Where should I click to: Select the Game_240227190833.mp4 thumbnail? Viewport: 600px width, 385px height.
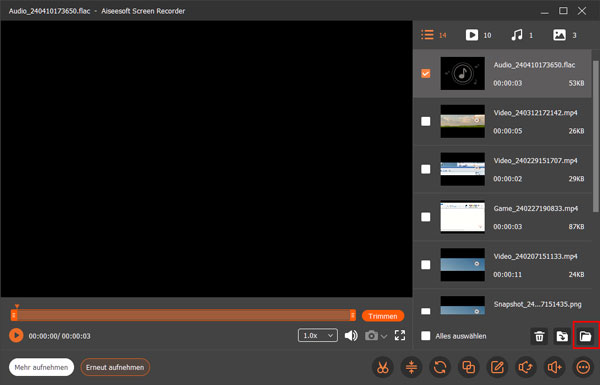462,217
